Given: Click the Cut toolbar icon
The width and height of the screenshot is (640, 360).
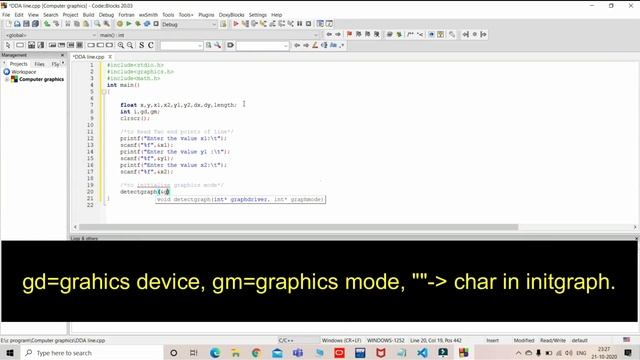Looking at the screenshot, I should (x=68, y=24).
